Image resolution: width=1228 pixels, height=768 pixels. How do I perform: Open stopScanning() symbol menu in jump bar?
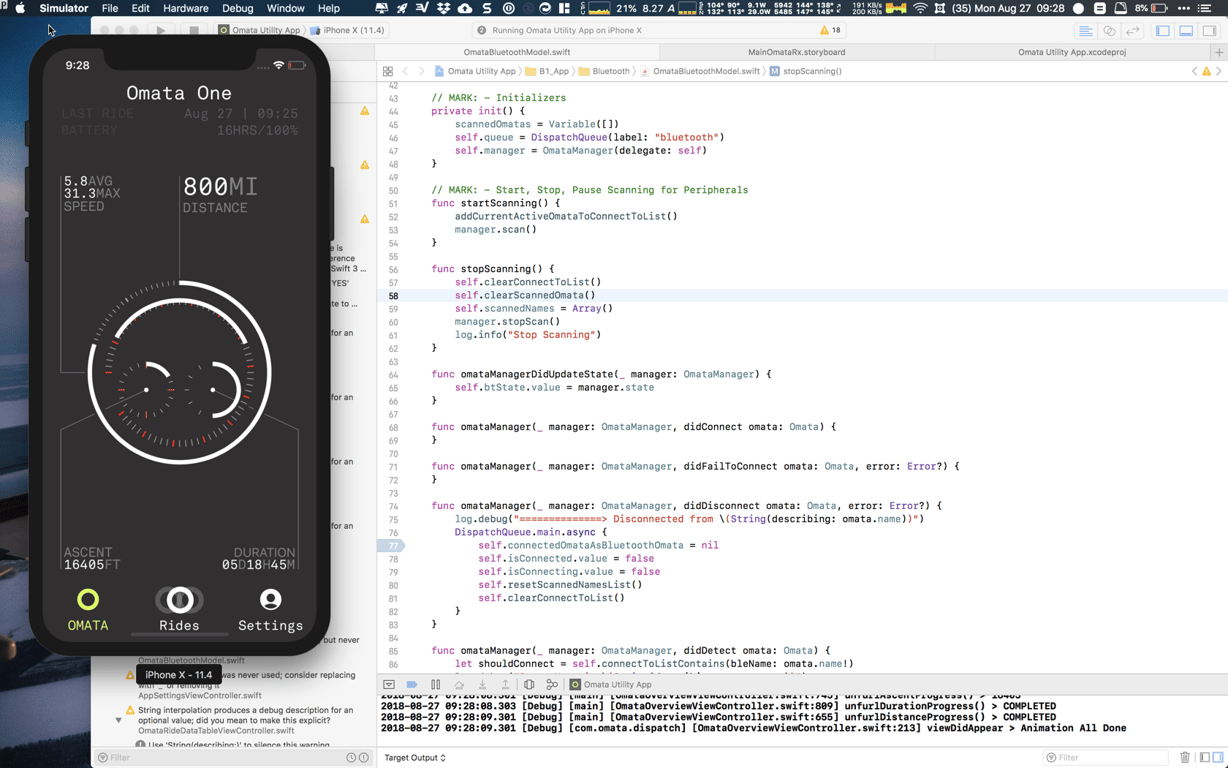coord(806,71)
